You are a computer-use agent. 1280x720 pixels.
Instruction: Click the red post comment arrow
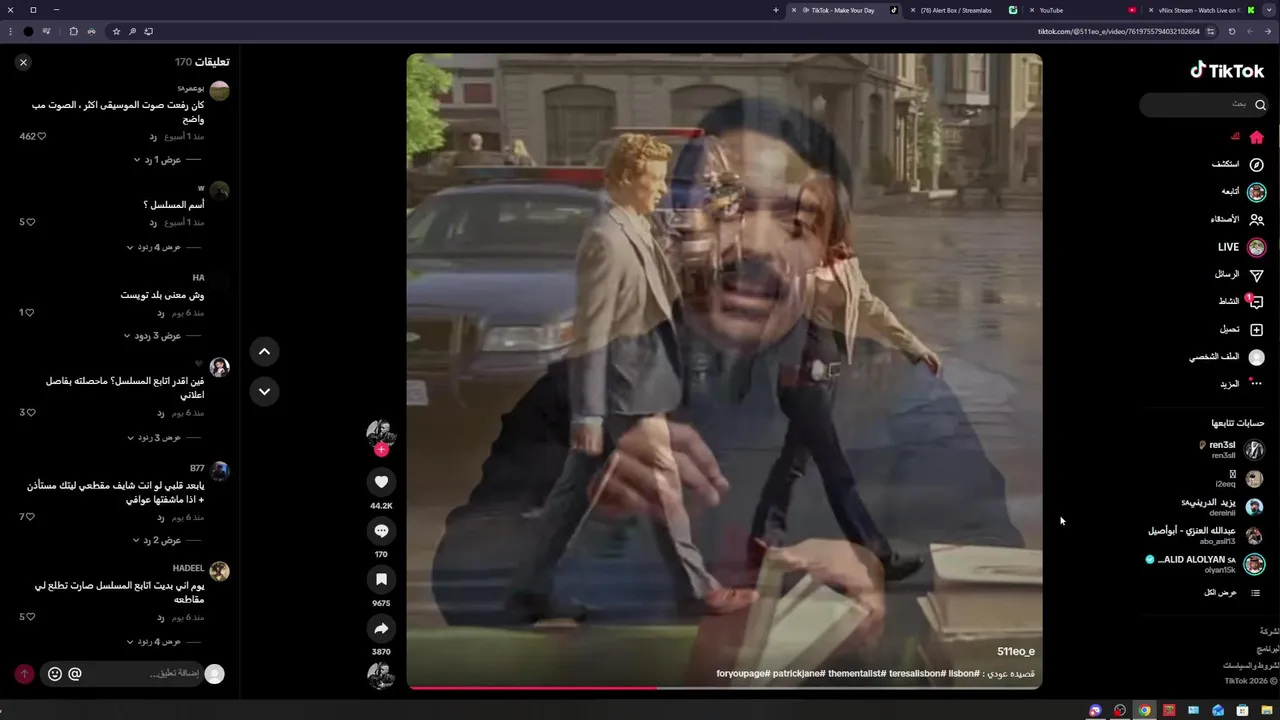[24, 674]
